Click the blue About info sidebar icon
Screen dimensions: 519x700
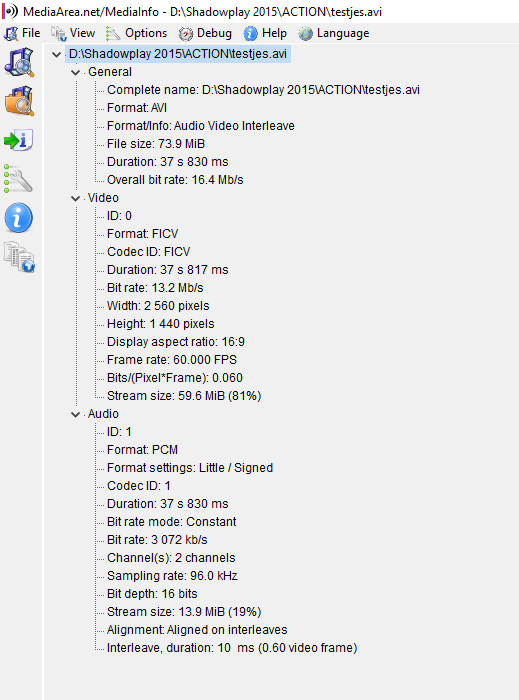(18, 218)
